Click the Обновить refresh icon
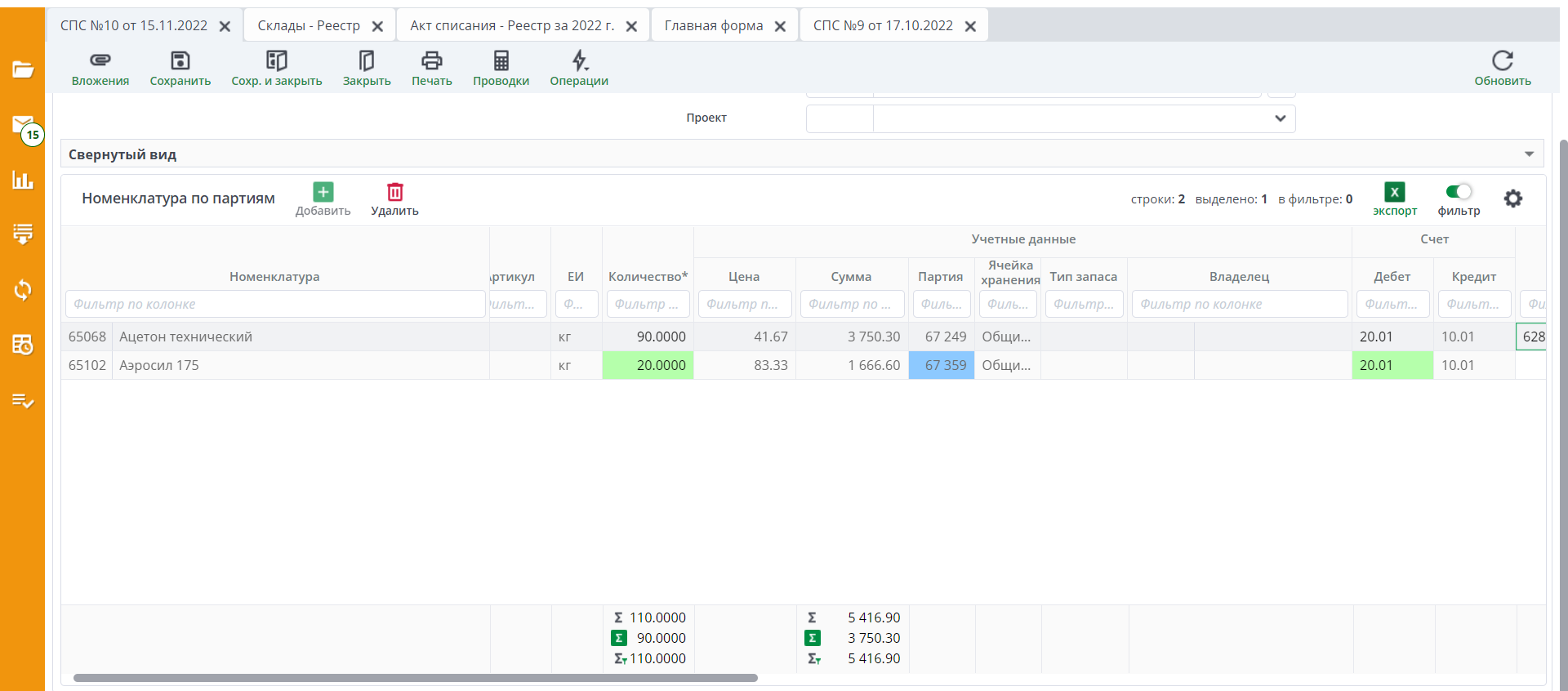The height and width of the screenshot is (691, 1568). tap(1502, 61)
